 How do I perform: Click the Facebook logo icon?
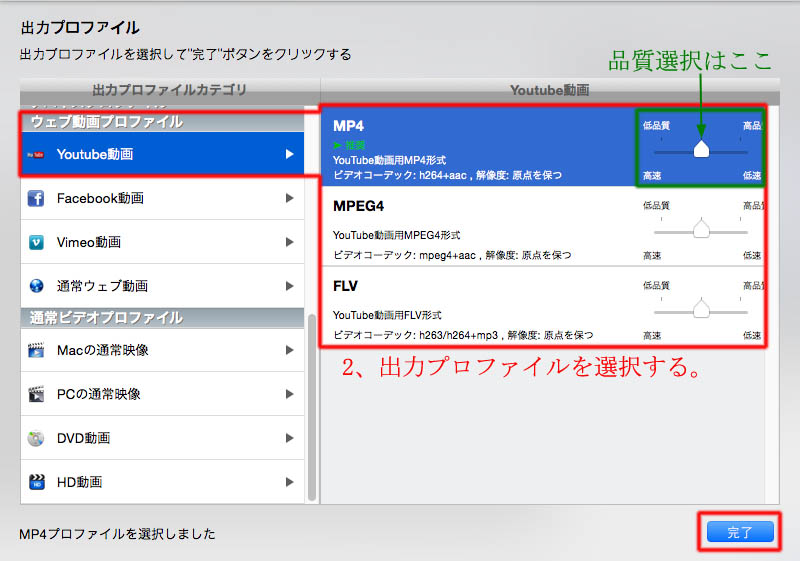36,198
